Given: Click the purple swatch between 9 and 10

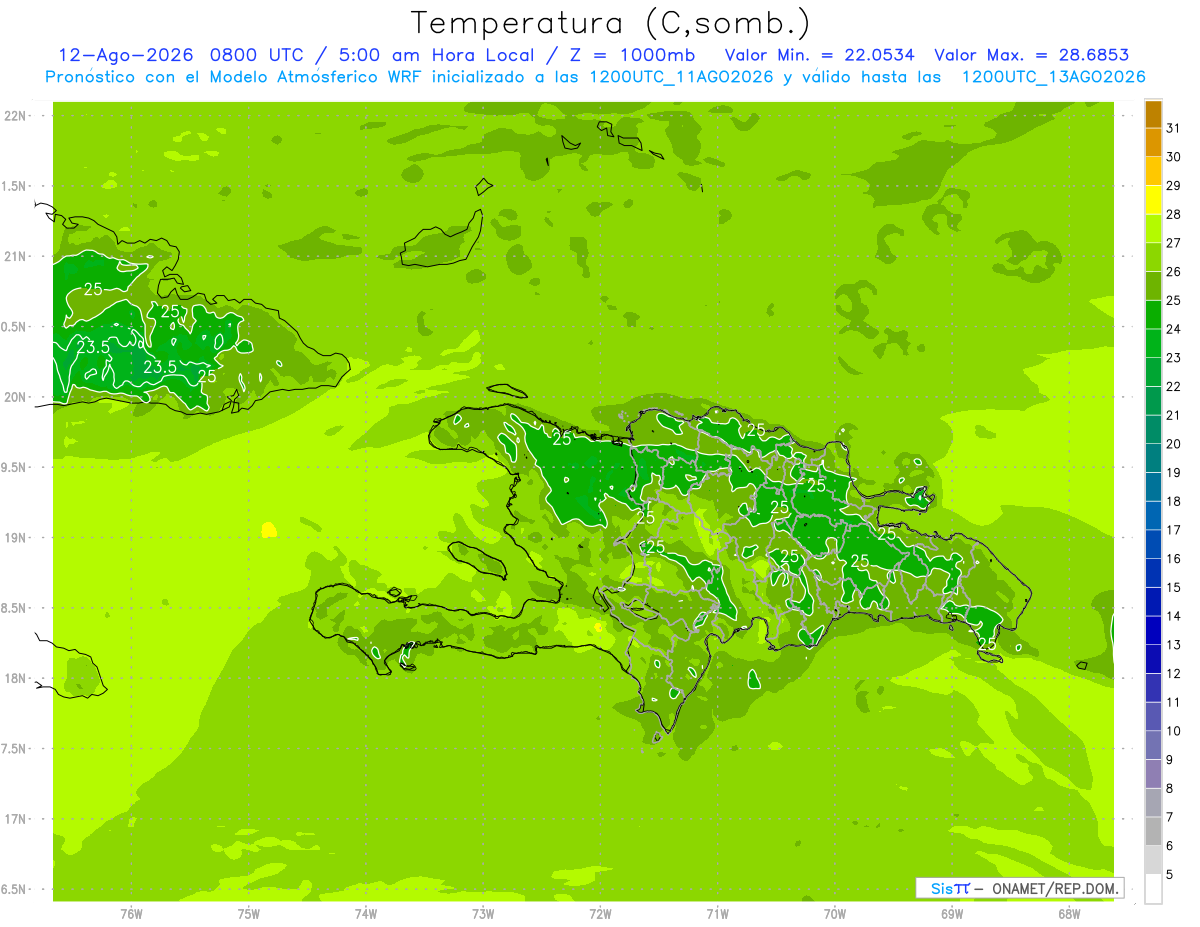Looking at the screenshot, I should (x=1153, y=745).
